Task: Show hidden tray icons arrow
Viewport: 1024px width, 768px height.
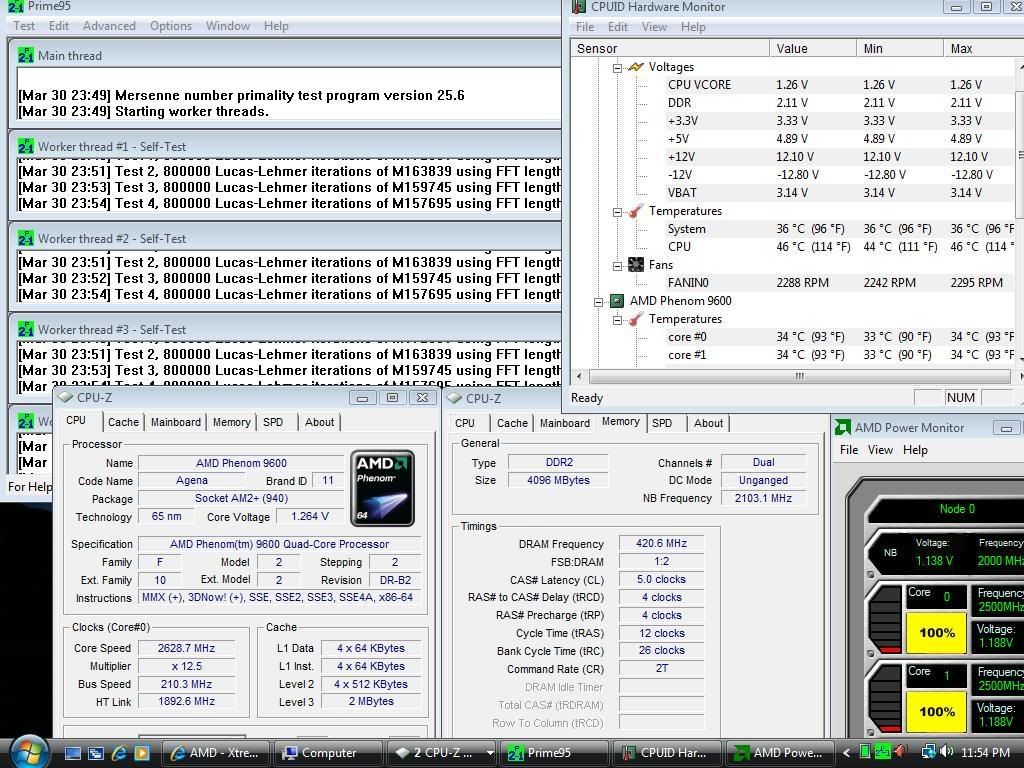Action: (x=846, y=753)
